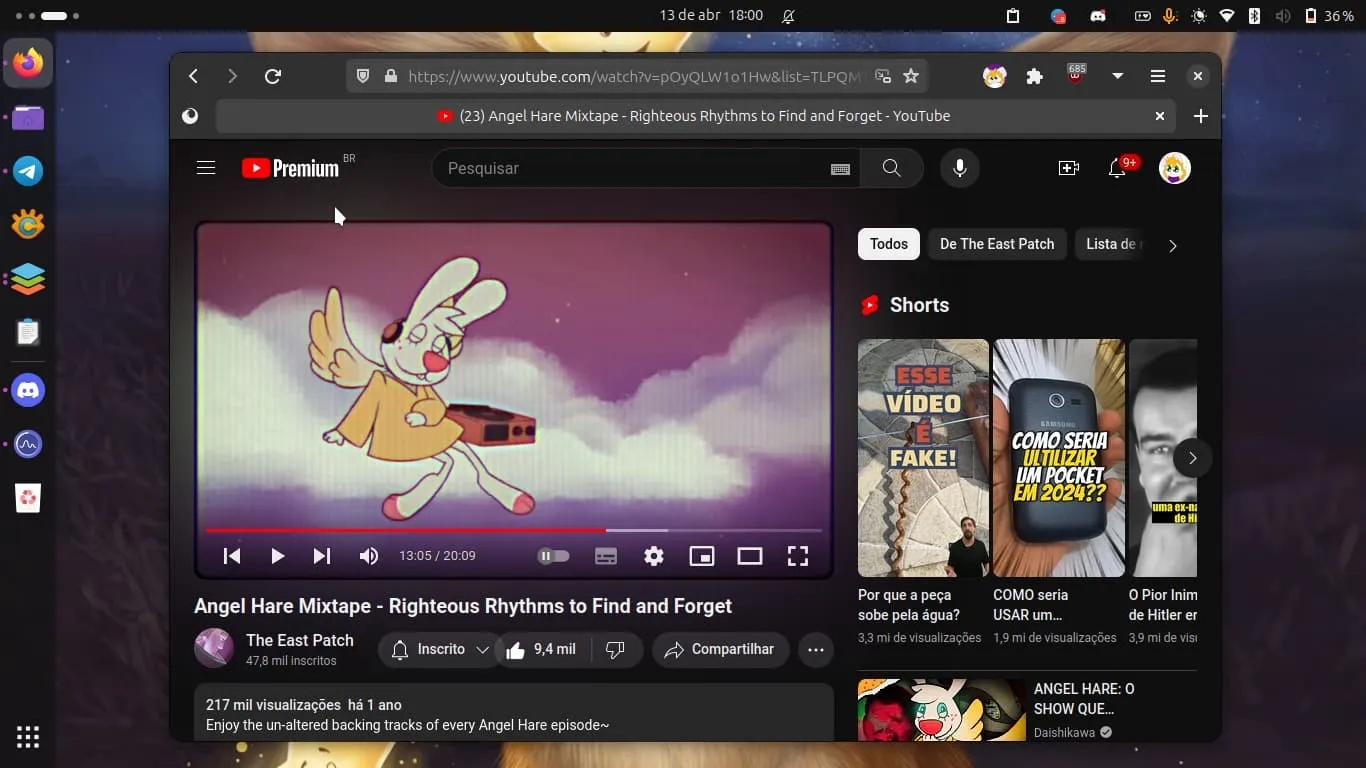This screenshot has height=768, width=1366.
Task: Skip to the previous video in playlist
Action: point(232,556)
